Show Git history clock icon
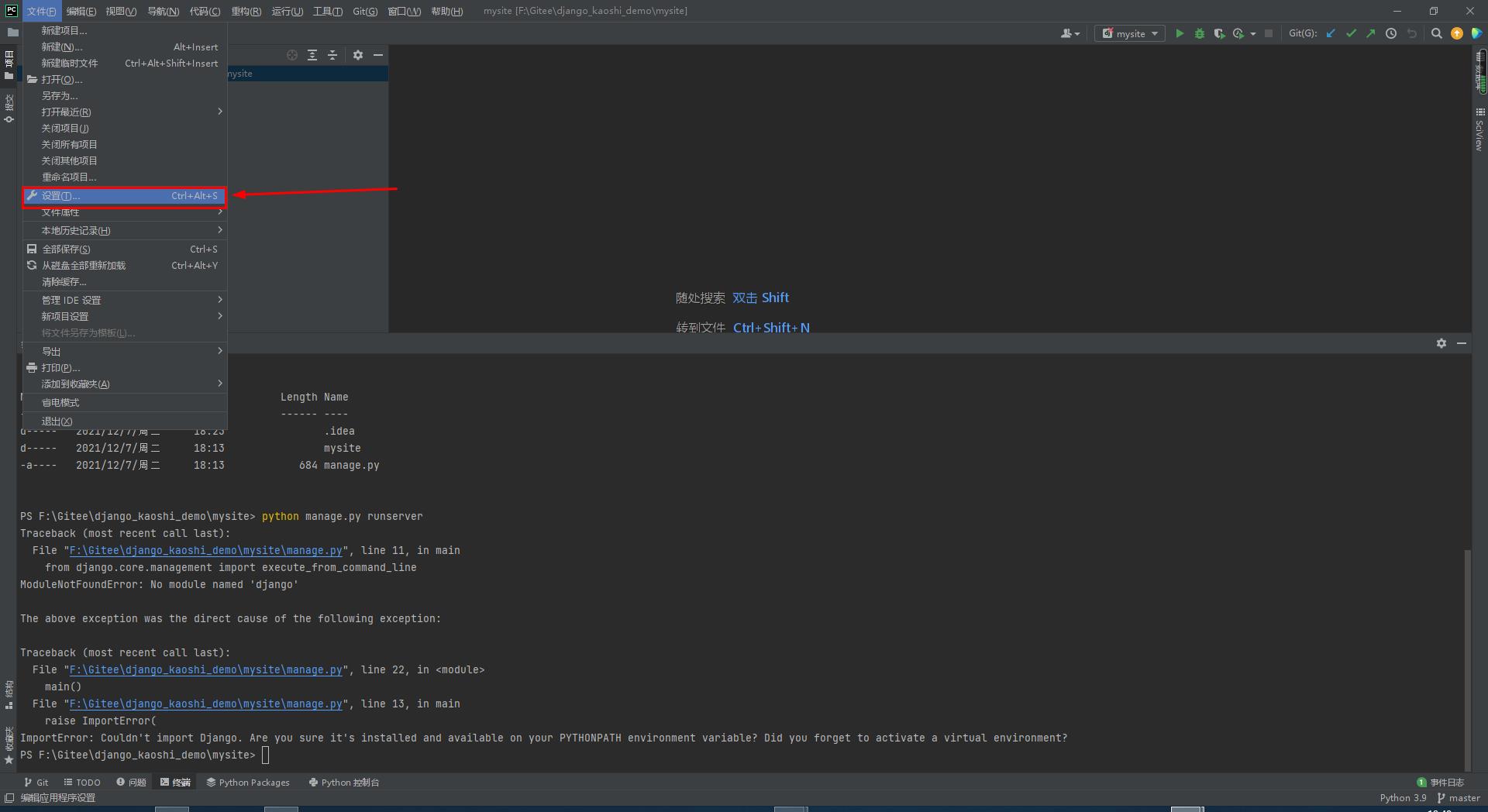The width and height of the screenshot is (1488, 812). (1391, 33)
